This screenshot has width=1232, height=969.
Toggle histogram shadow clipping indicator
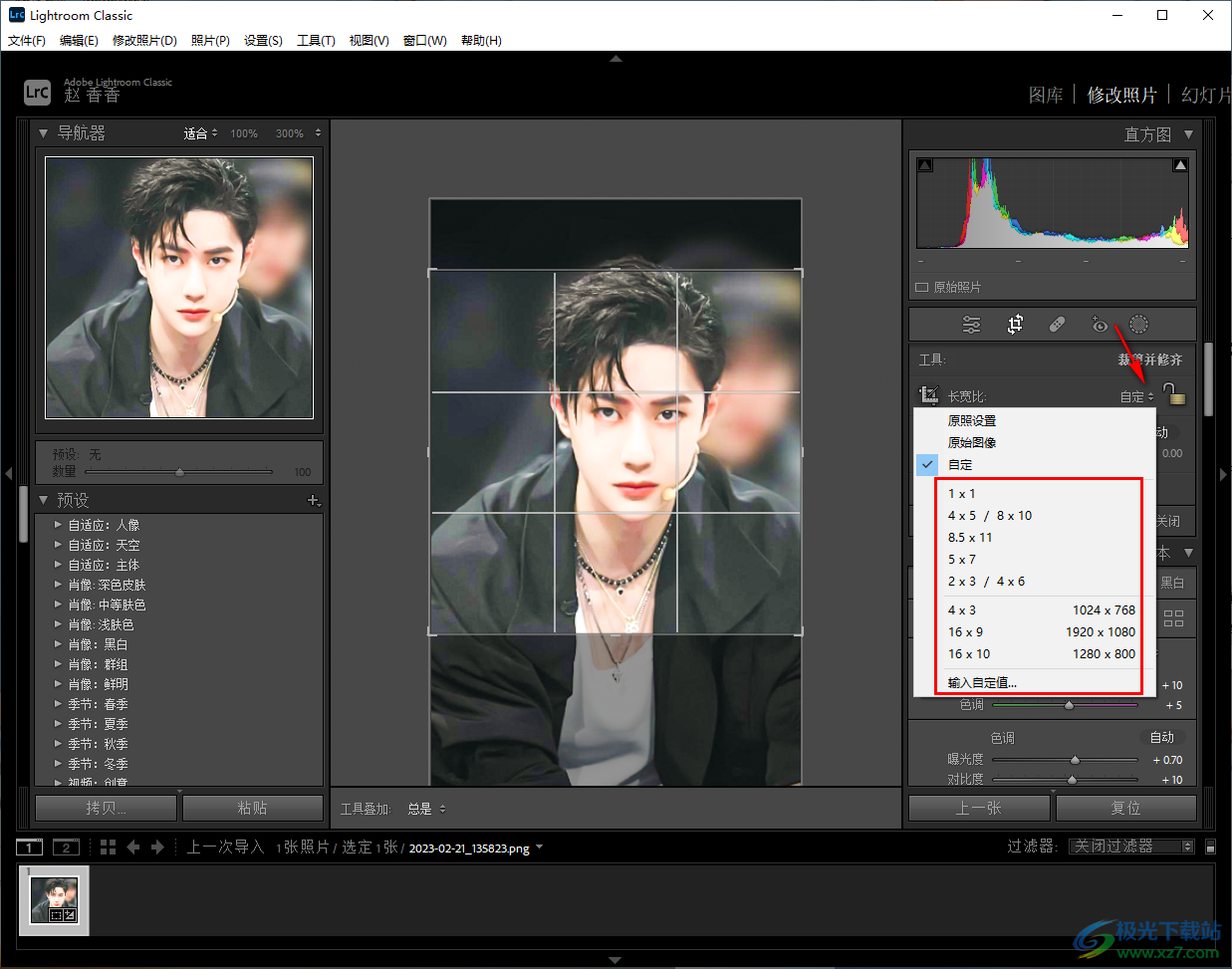[925, 165]
